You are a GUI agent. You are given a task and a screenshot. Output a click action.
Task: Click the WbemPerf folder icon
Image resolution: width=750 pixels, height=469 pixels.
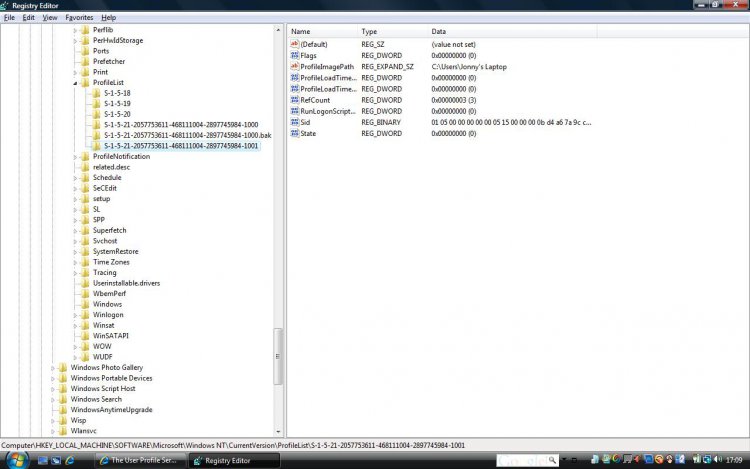[85, 294]
